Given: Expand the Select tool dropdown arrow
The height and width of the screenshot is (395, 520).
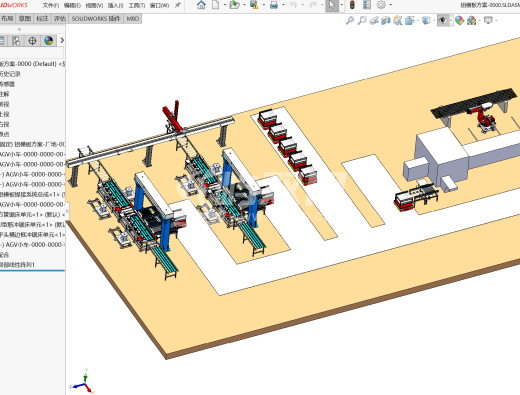Looking at the screenshot, I should (x=342, y=5).
